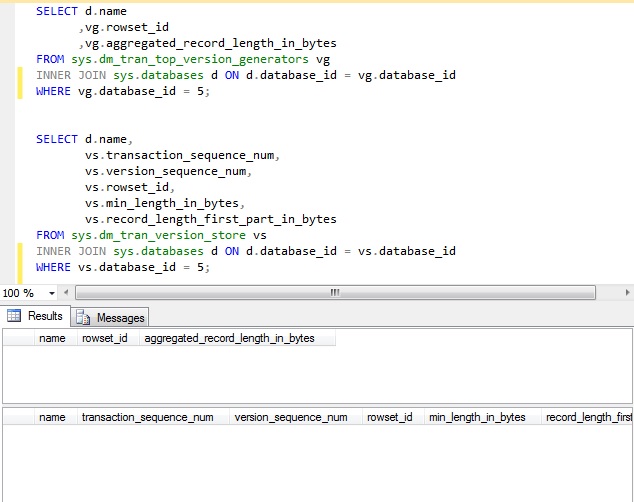Viewport: 634px width, 502px height.
Task: Select the first grid's name column header
Action: click(52, 338)
